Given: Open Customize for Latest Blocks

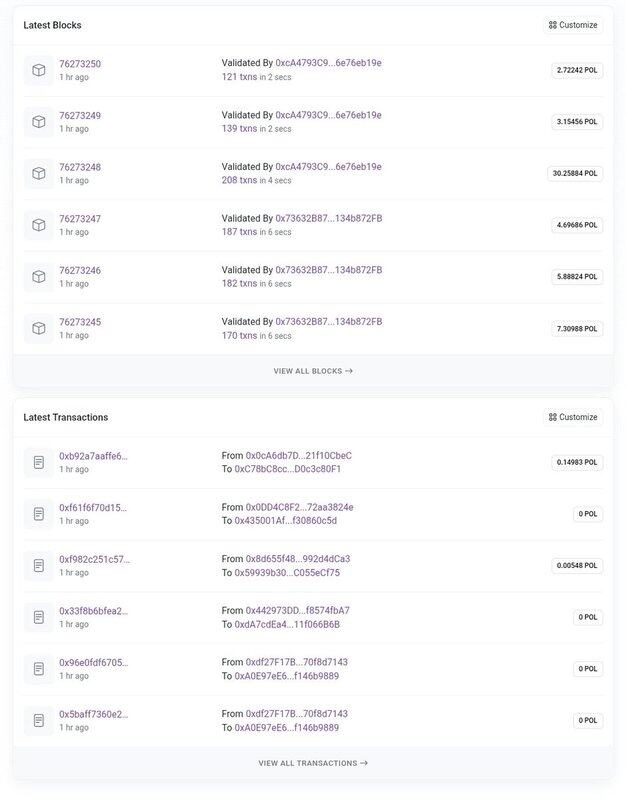Looking at the screenshot, I should pos(573,25).
